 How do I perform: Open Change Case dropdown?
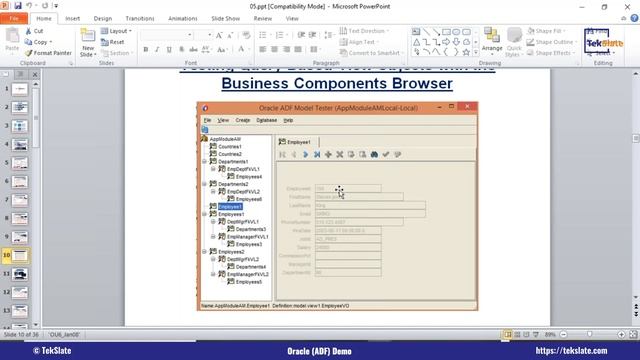tap(222, 49)
